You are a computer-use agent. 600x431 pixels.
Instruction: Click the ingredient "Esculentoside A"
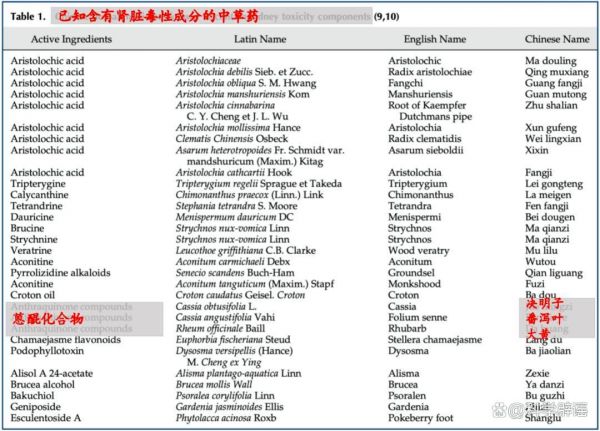point(46,418)
